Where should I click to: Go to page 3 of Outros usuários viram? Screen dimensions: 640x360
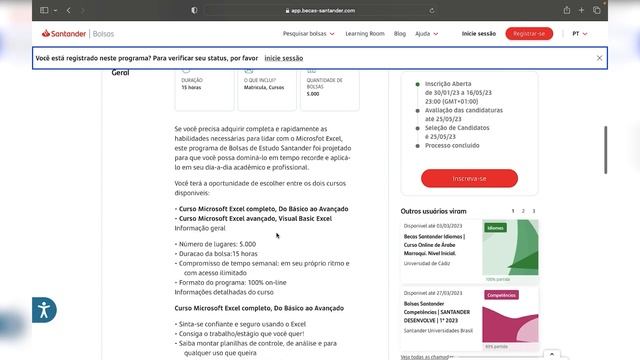(533, 211)
